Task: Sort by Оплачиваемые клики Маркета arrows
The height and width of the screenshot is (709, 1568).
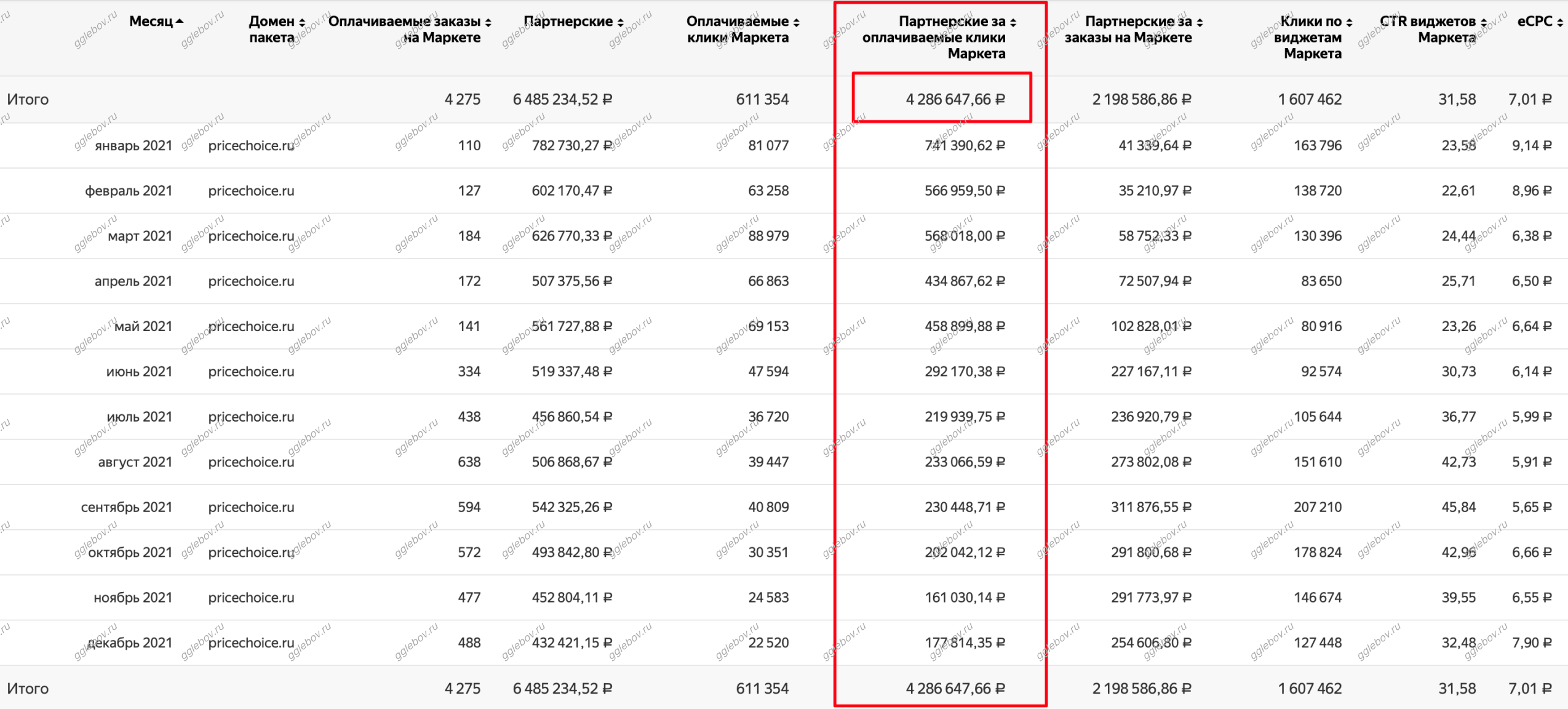Action: 797,22
